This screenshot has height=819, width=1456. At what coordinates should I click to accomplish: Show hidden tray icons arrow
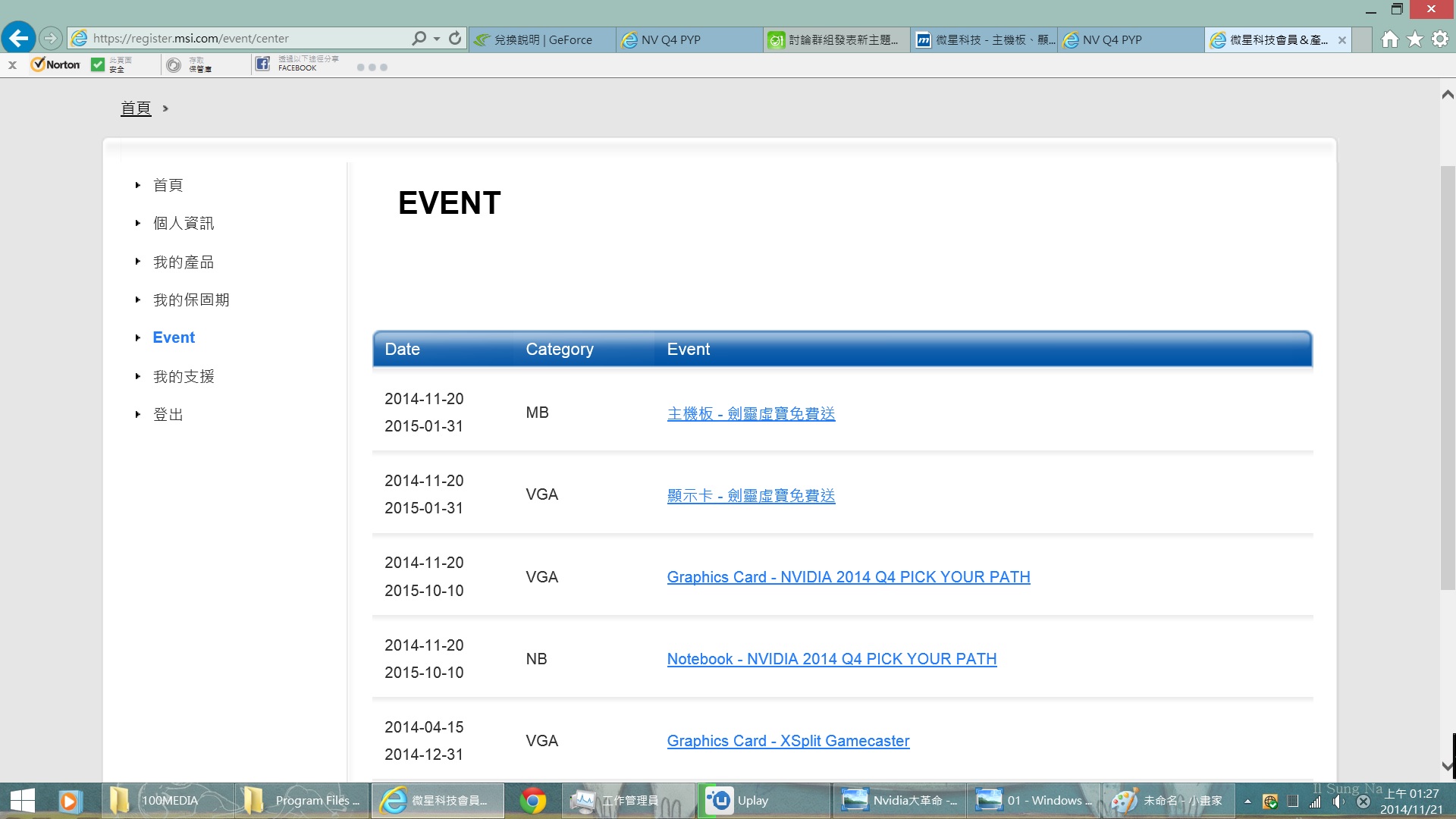point(1247,802)
